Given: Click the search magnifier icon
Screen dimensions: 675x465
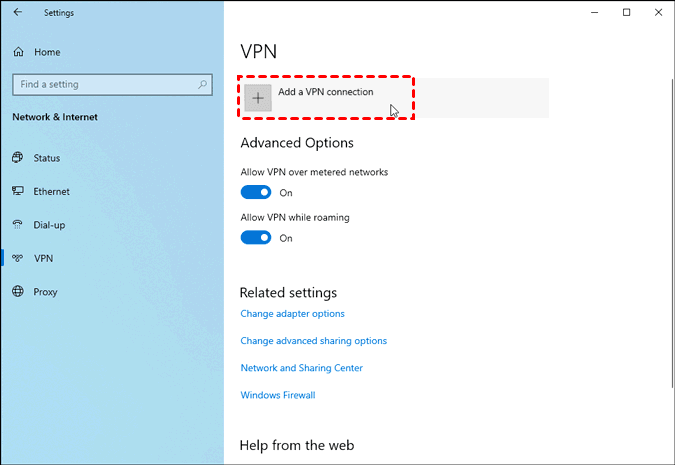Looking at the screenshot, I should (x=204, y=85).
